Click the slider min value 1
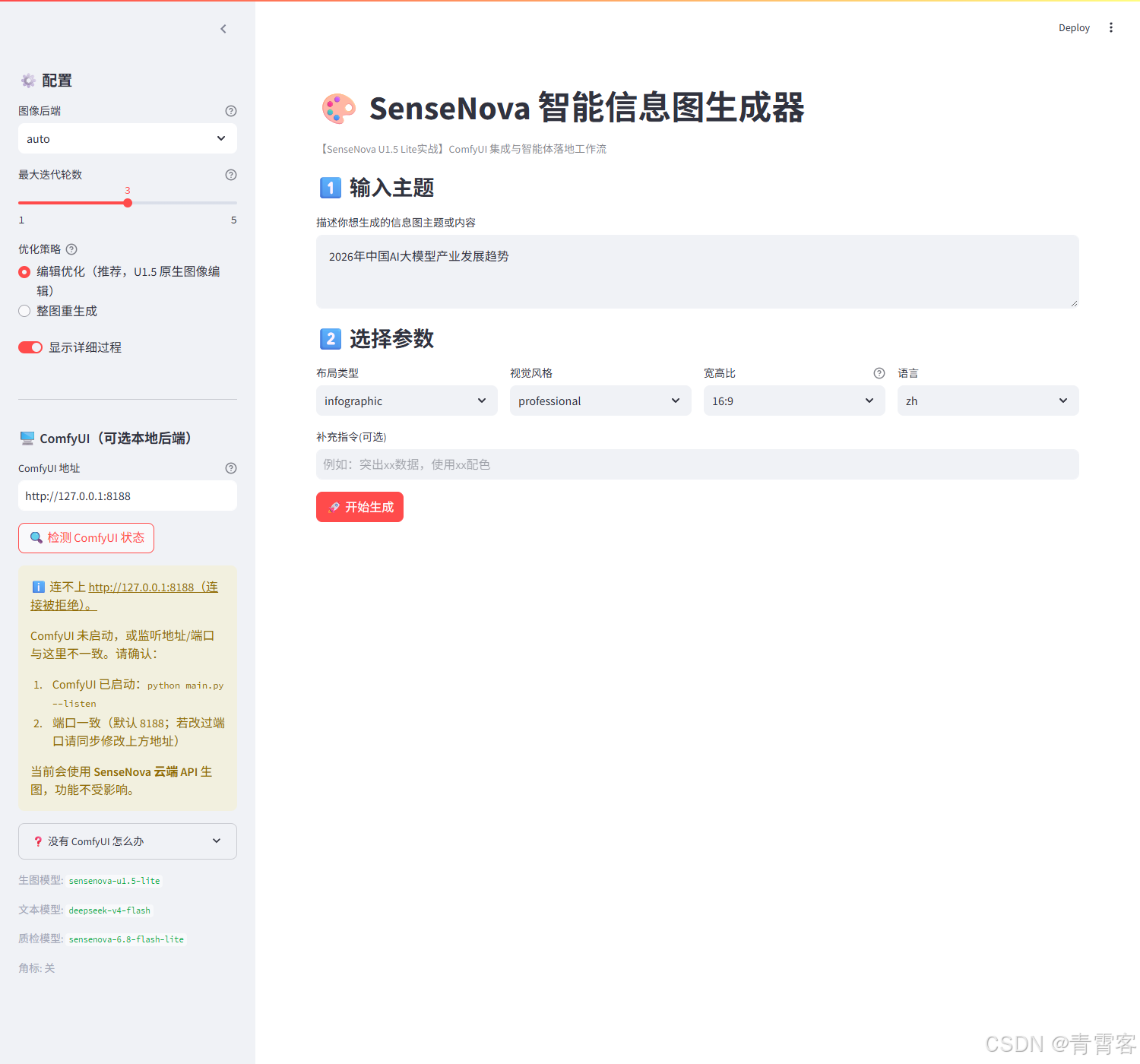Screen dimensions: 1140x1064 (x=21, y=220)
